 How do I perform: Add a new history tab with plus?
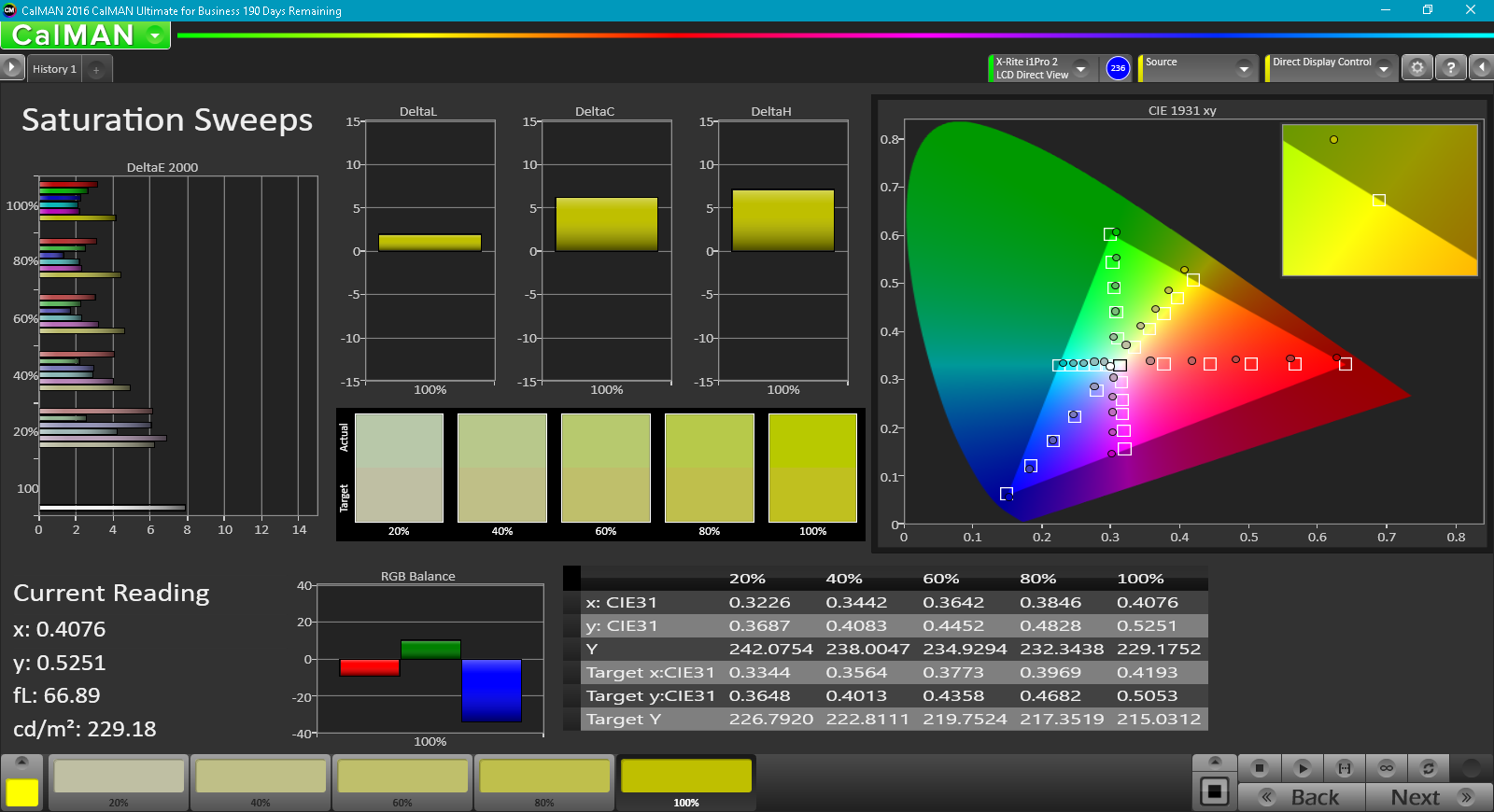click(96, 70)
